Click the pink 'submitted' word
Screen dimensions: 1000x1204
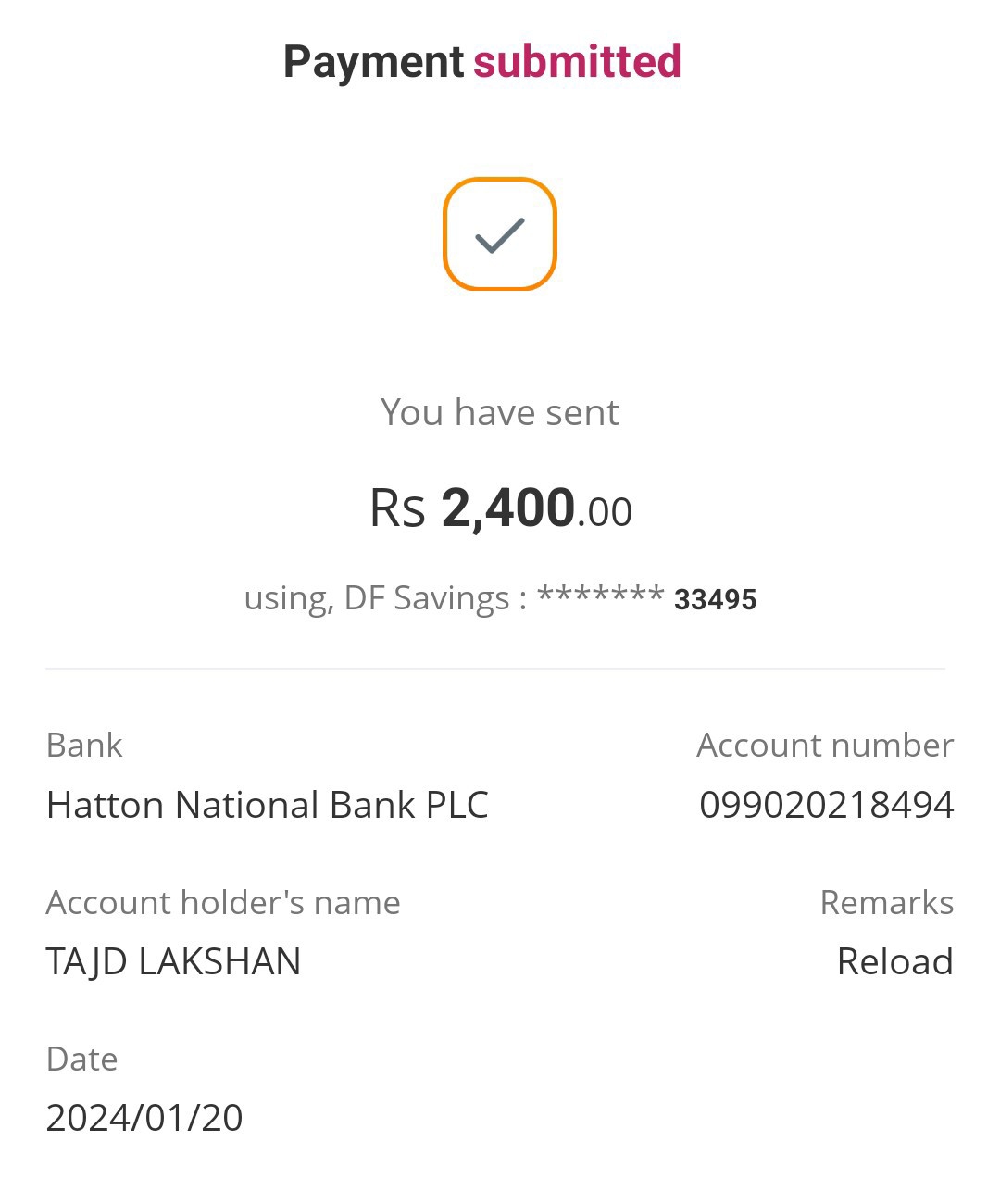[x=577, y=62]
